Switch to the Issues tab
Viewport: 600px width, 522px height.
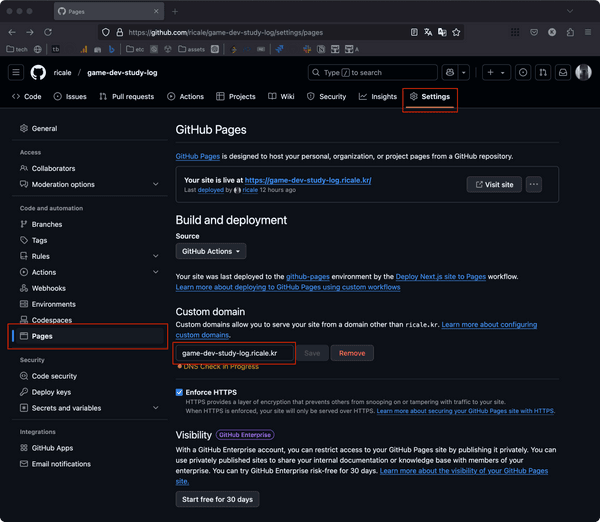tap(70, 96)
